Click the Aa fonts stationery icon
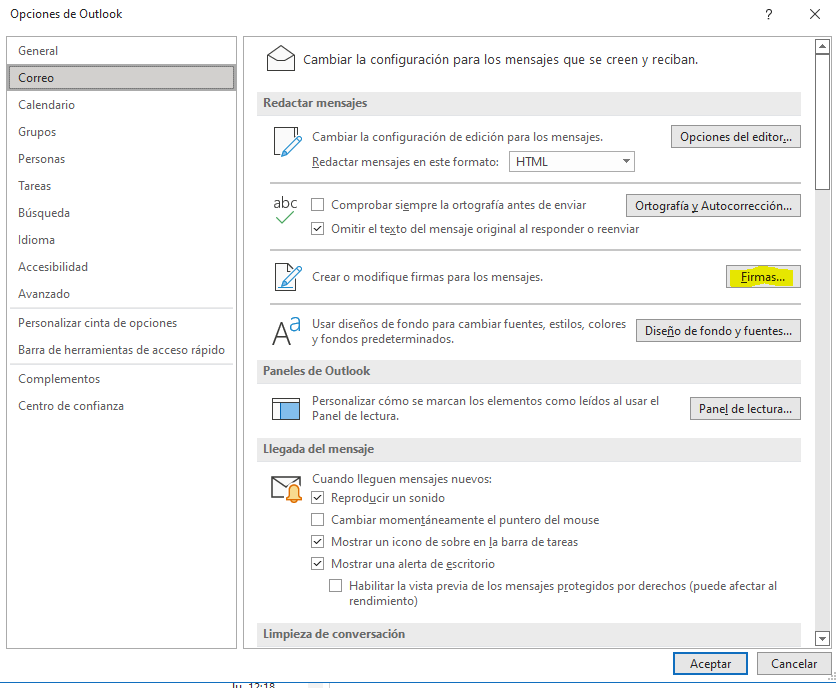836x688 pixels. [286, 331]
